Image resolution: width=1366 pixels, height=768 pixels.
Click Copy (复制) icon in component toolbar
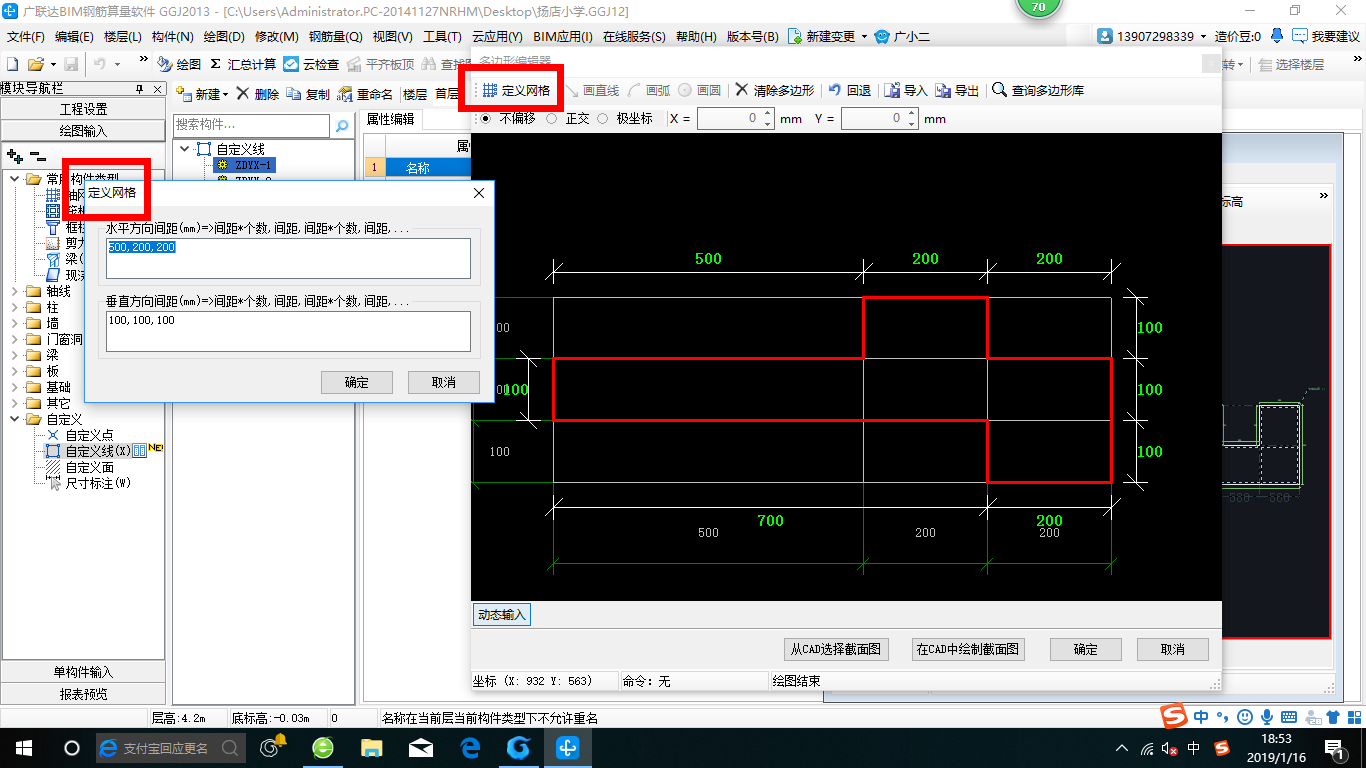click(x=294, y=94)
